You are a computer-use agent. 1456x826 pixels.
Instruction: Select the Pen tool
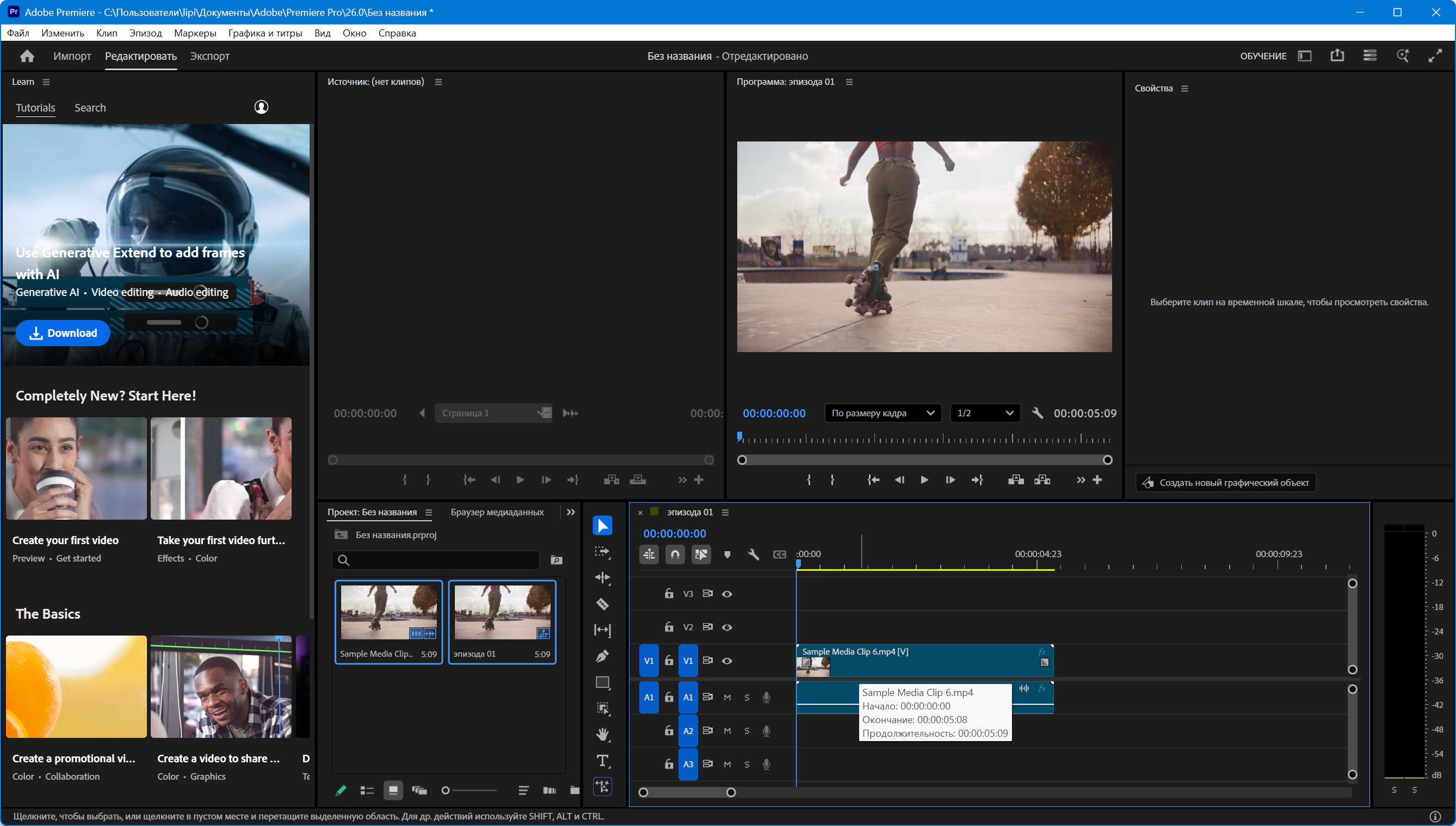point(602,656)
